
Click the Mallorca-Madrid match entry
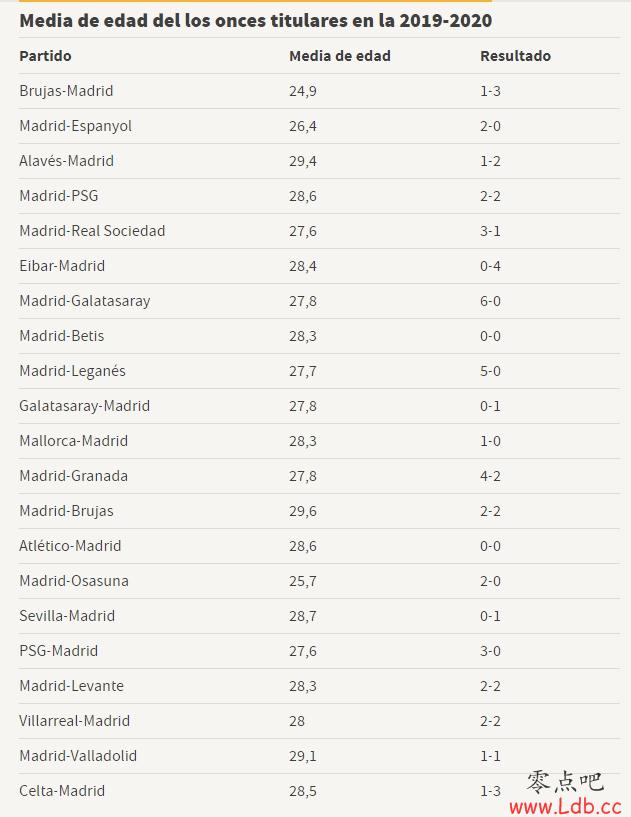(x=73, y=441)
